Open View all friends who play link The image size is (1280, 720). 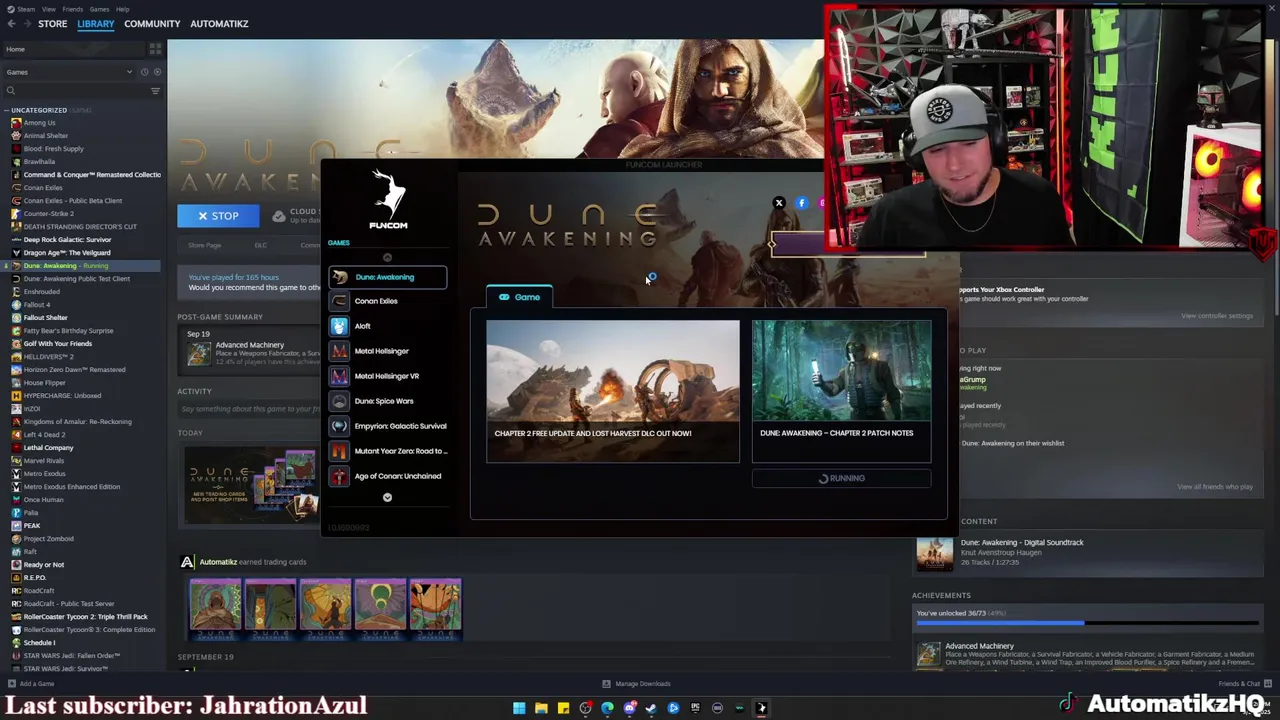[1215, 487]
